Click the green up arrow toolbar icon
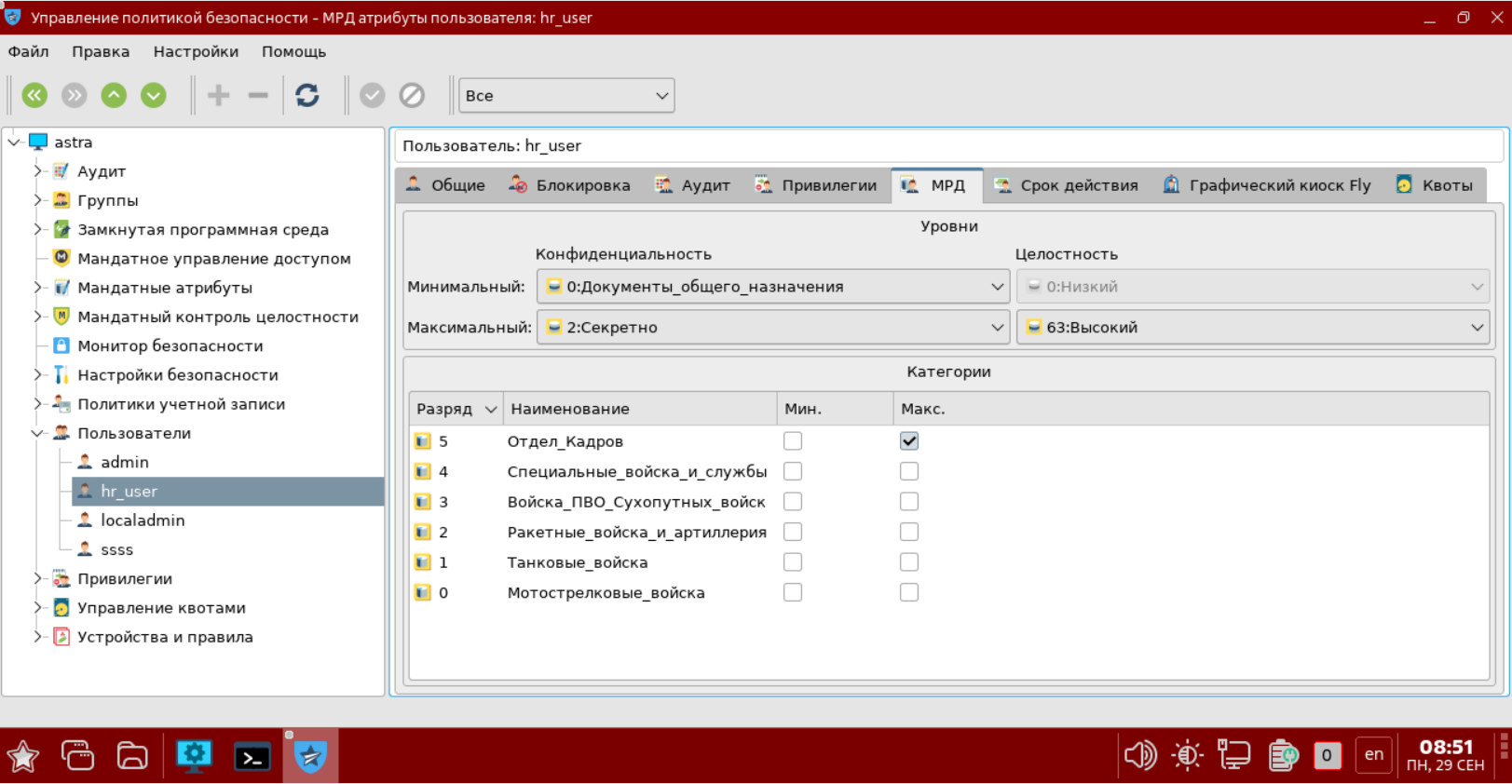The image size is (1512, 784). coord(114,95)
